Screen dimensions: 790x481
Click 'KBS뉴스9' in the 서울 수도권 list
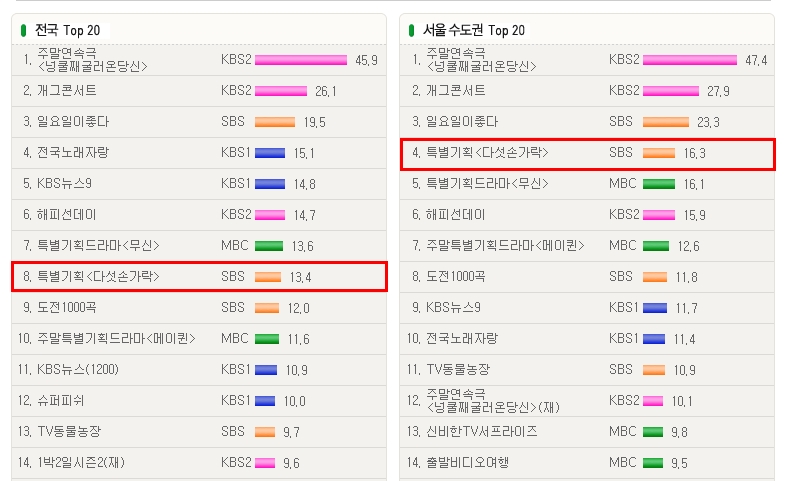pyautogui.click(x=453, y=308)
